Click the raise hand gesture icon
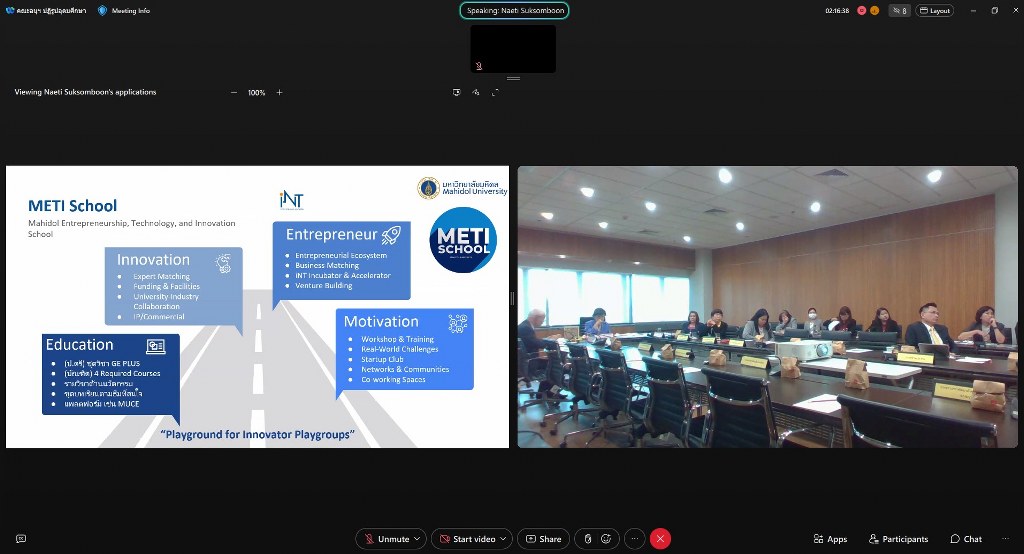 point(587,539)
